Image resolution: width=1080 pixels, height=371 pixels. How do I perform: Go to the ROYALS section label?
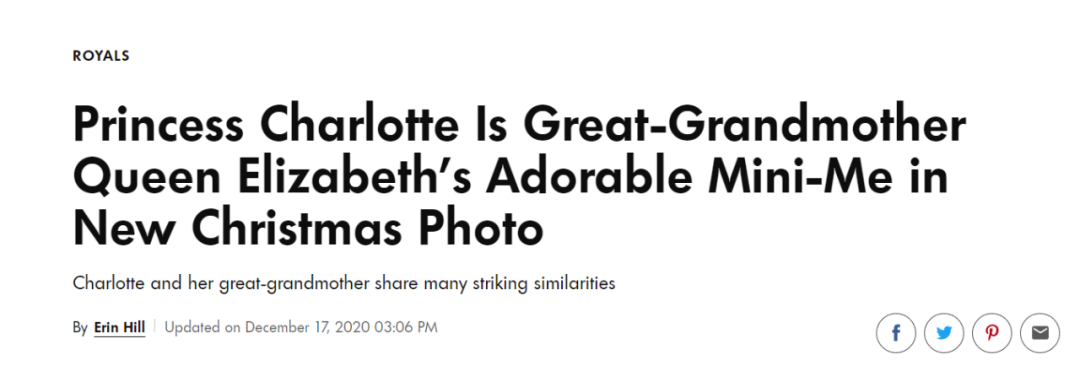coord(101,56)
